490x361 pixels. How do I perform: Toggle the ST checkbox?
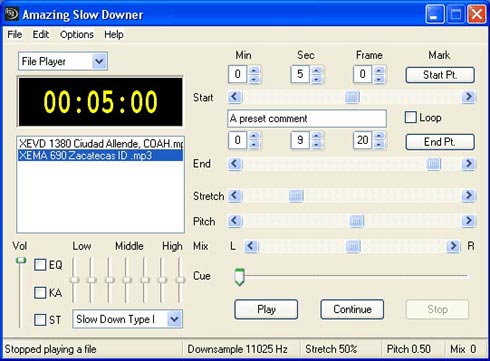40,320
